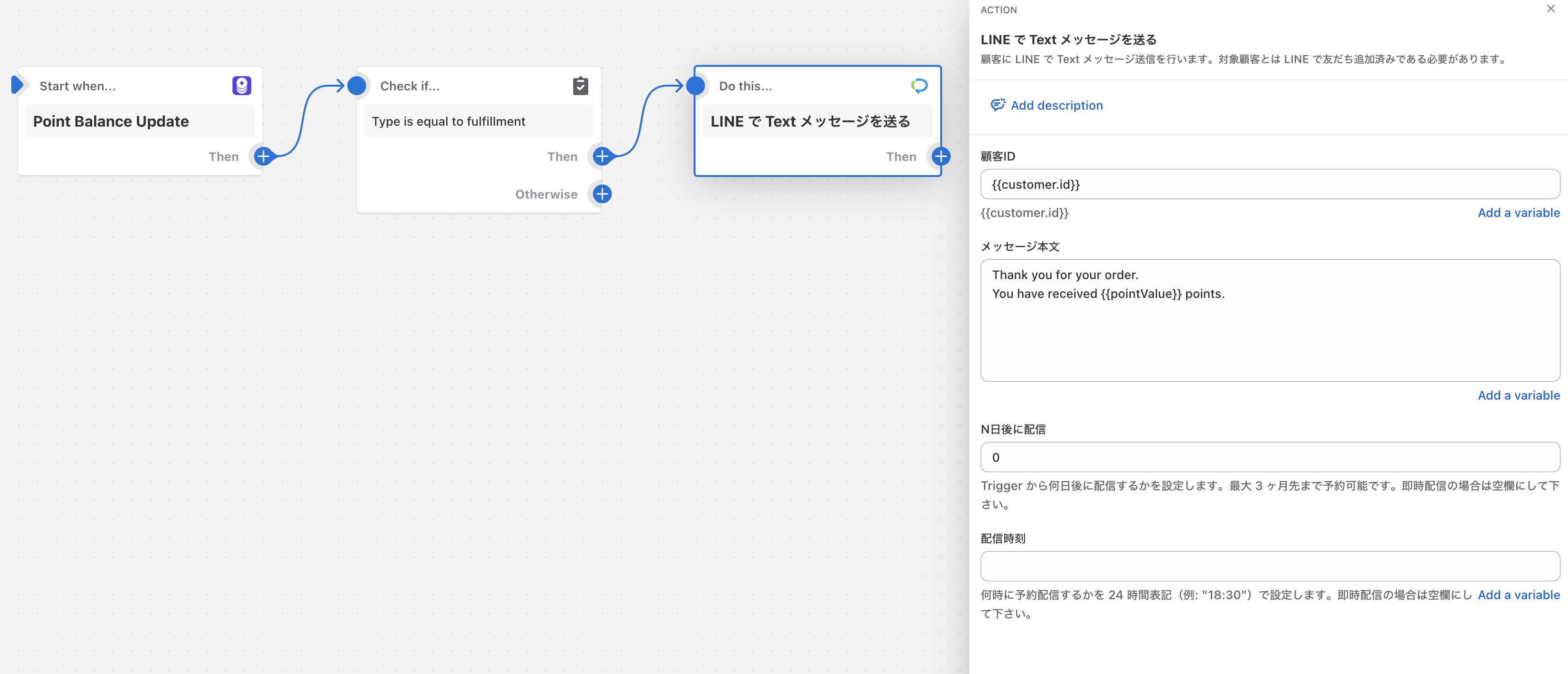1568x674 pixels.
Task: Select the Point Balance Update trigger
Action: (x=140, y=121)
